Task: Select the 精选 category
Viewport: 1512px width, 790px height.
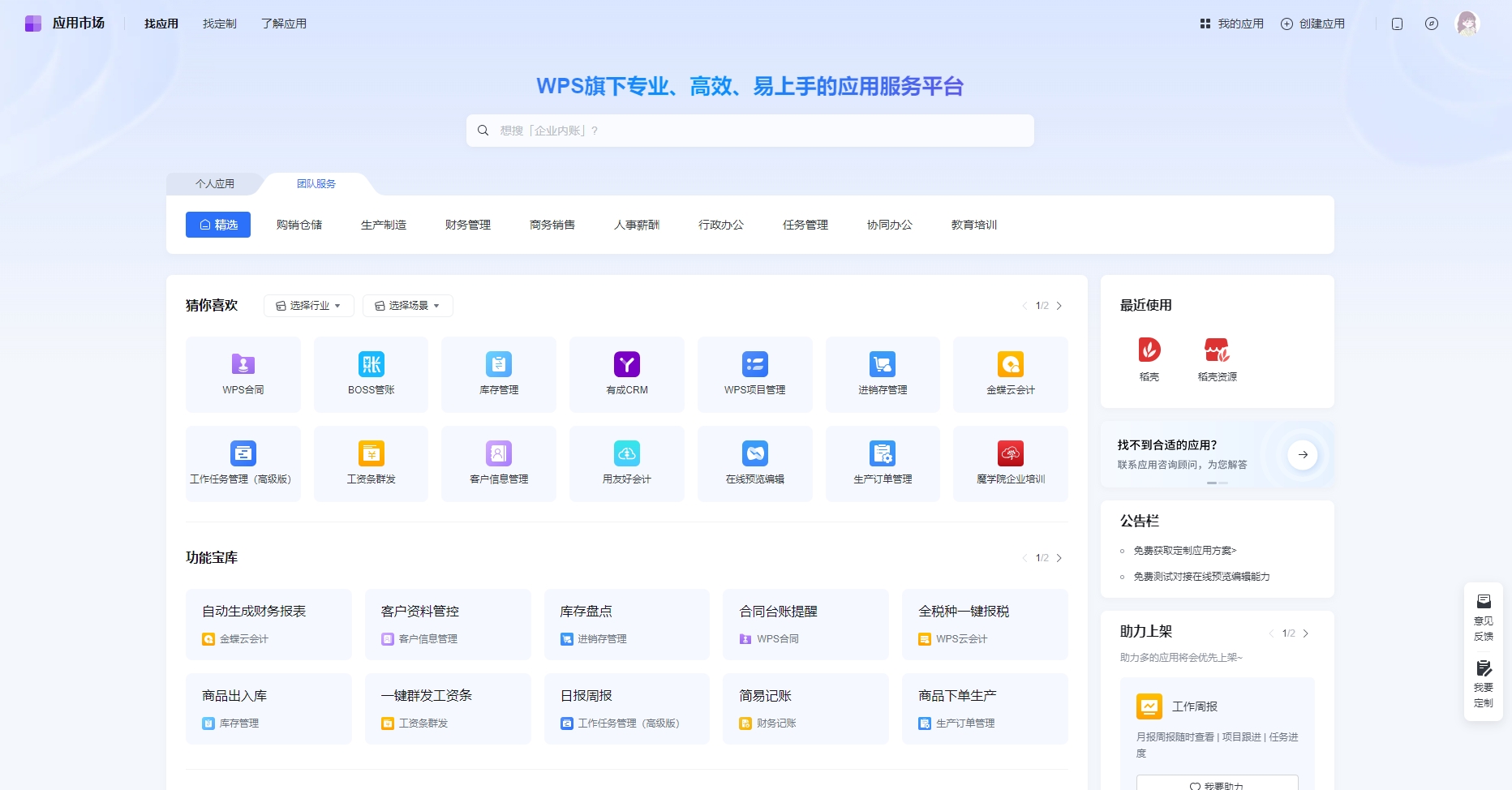Action: [218, 225]
